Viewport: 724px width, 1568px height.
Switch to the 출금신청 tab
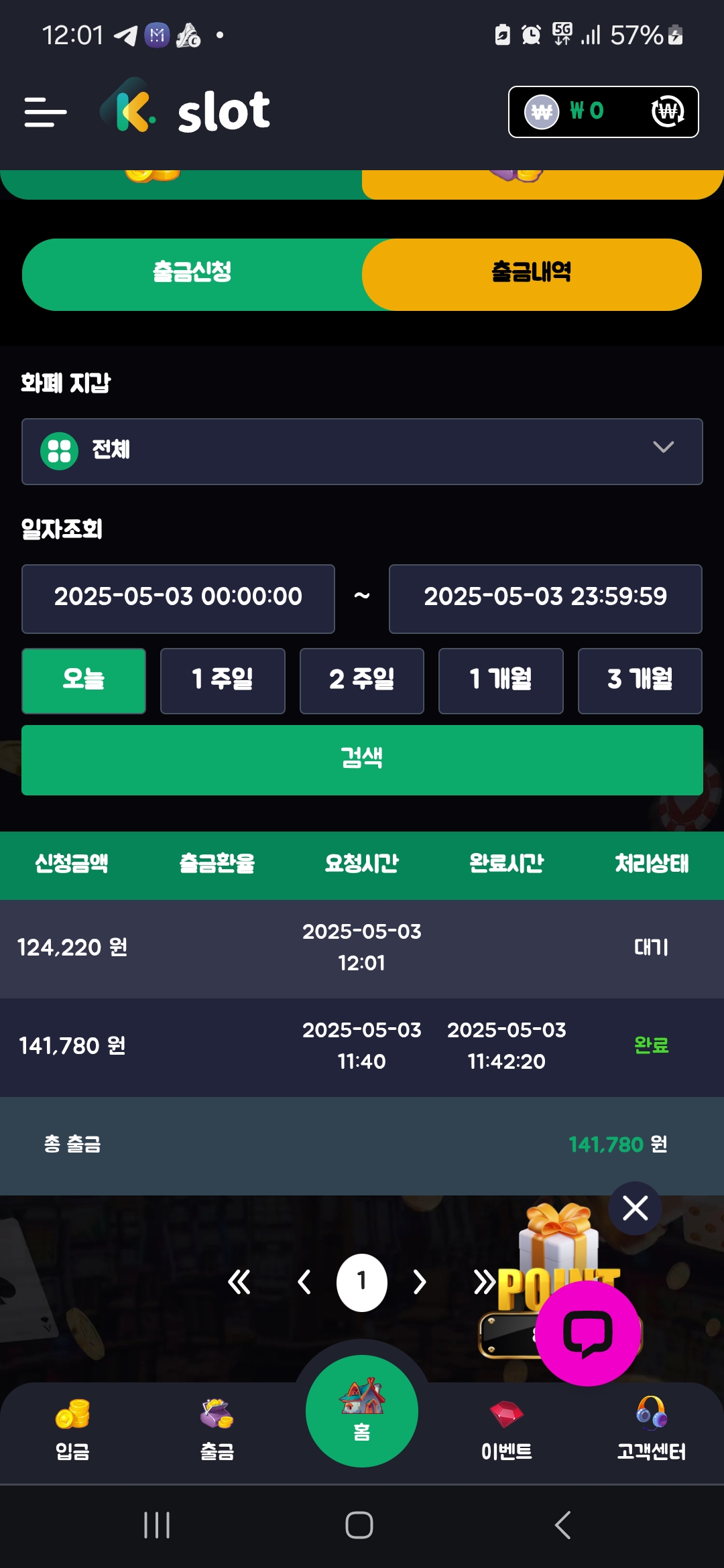(192, 274)
